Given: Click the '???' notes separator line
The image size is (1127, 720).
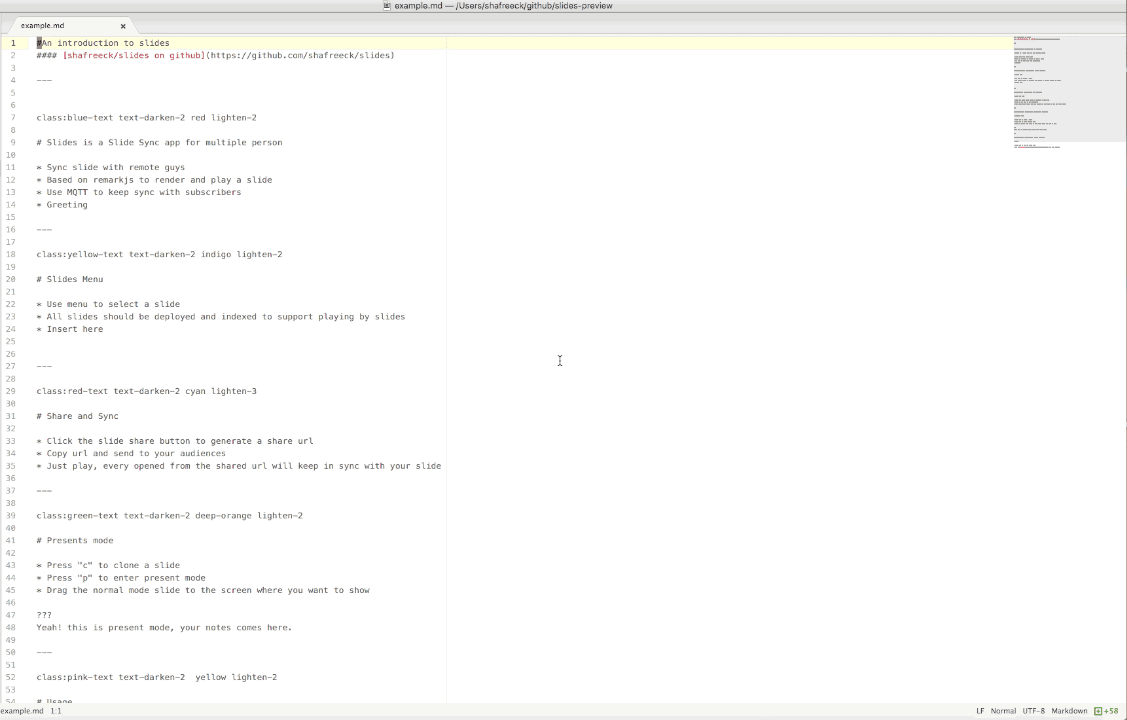Looking at the screenshot, I should point(44,615).
